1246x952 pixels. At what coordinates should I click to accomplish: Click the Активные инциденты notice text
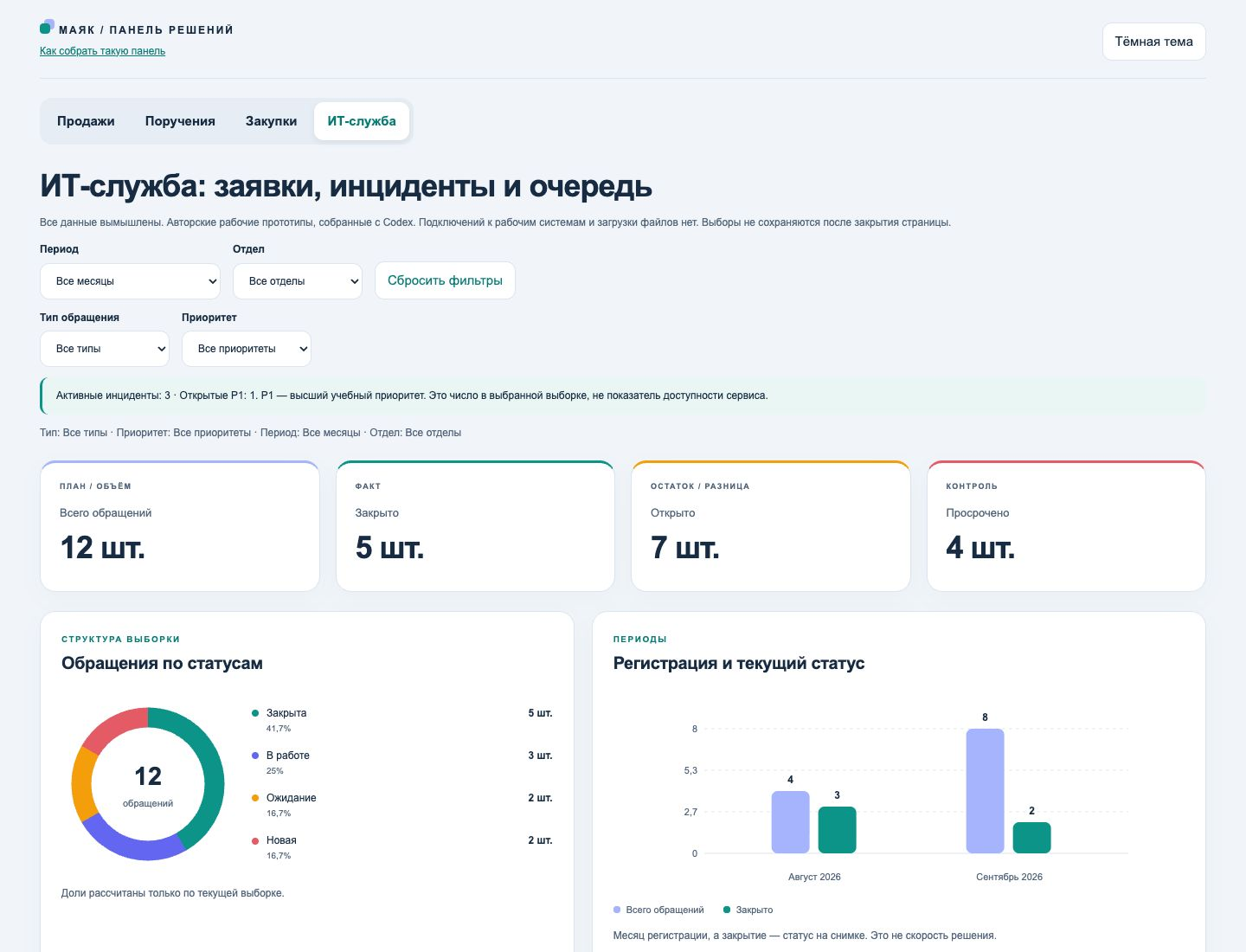[412, 396]
